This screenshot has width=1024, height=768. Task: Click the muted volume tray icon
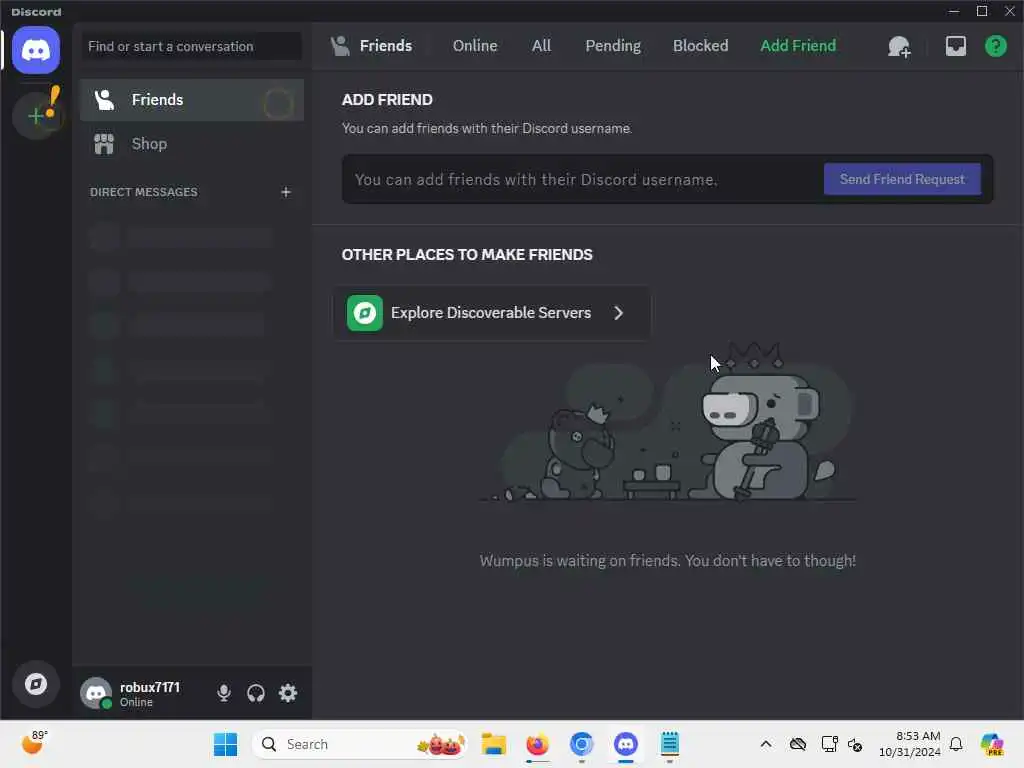(855, 744)
